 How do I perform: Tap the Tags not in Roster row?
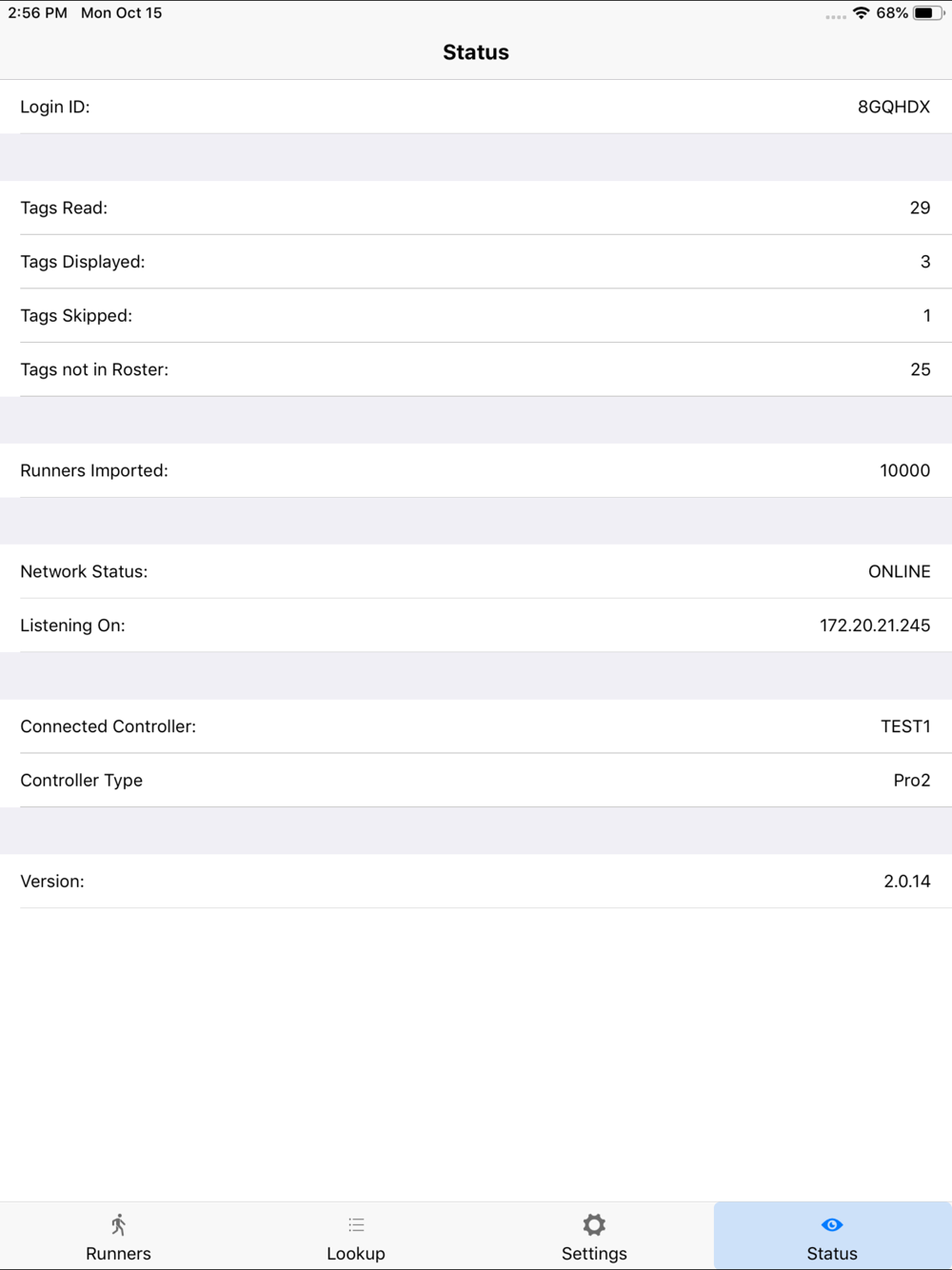pos(476,369)
